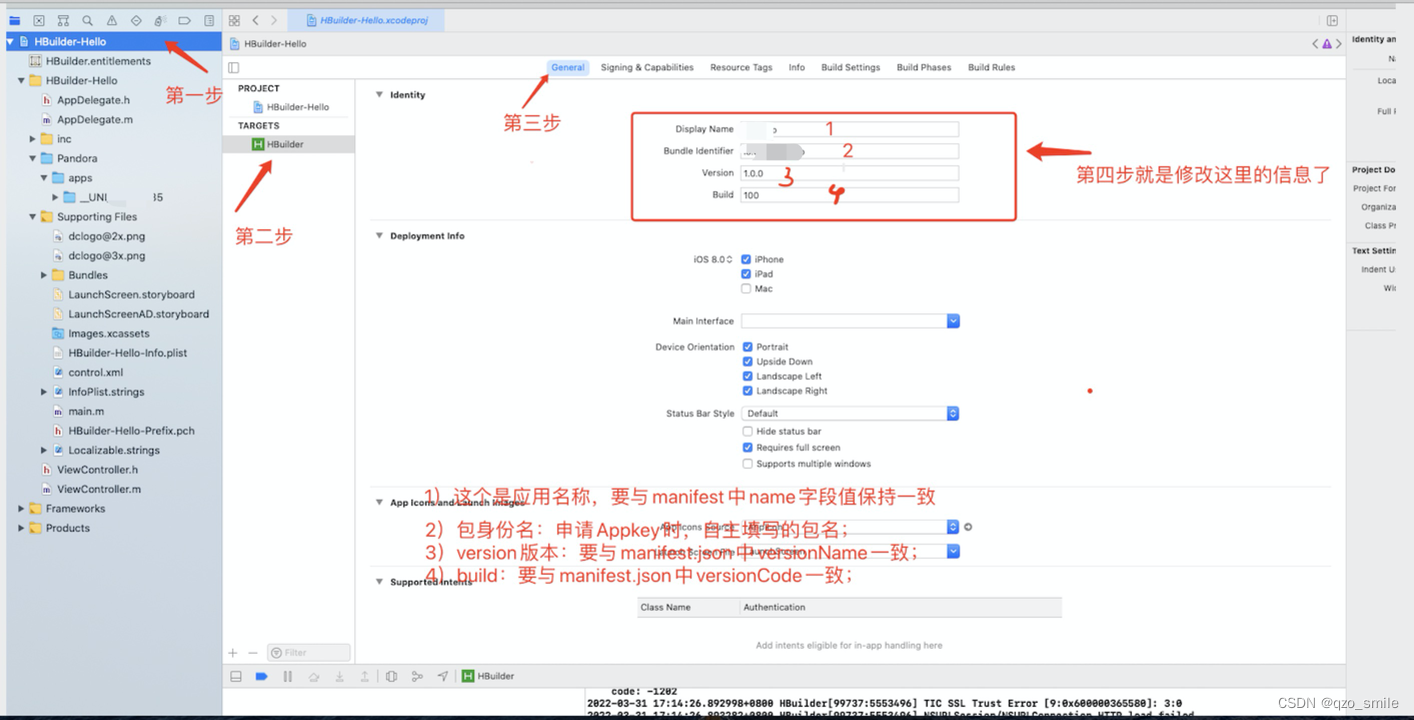
Task: Click the Step Out debug icon
Action: point(365,676)
